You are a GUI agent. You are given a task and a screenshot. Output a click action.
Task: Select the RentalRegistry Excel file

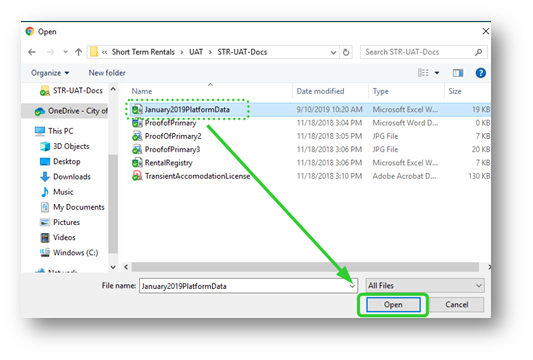point(310,163)
